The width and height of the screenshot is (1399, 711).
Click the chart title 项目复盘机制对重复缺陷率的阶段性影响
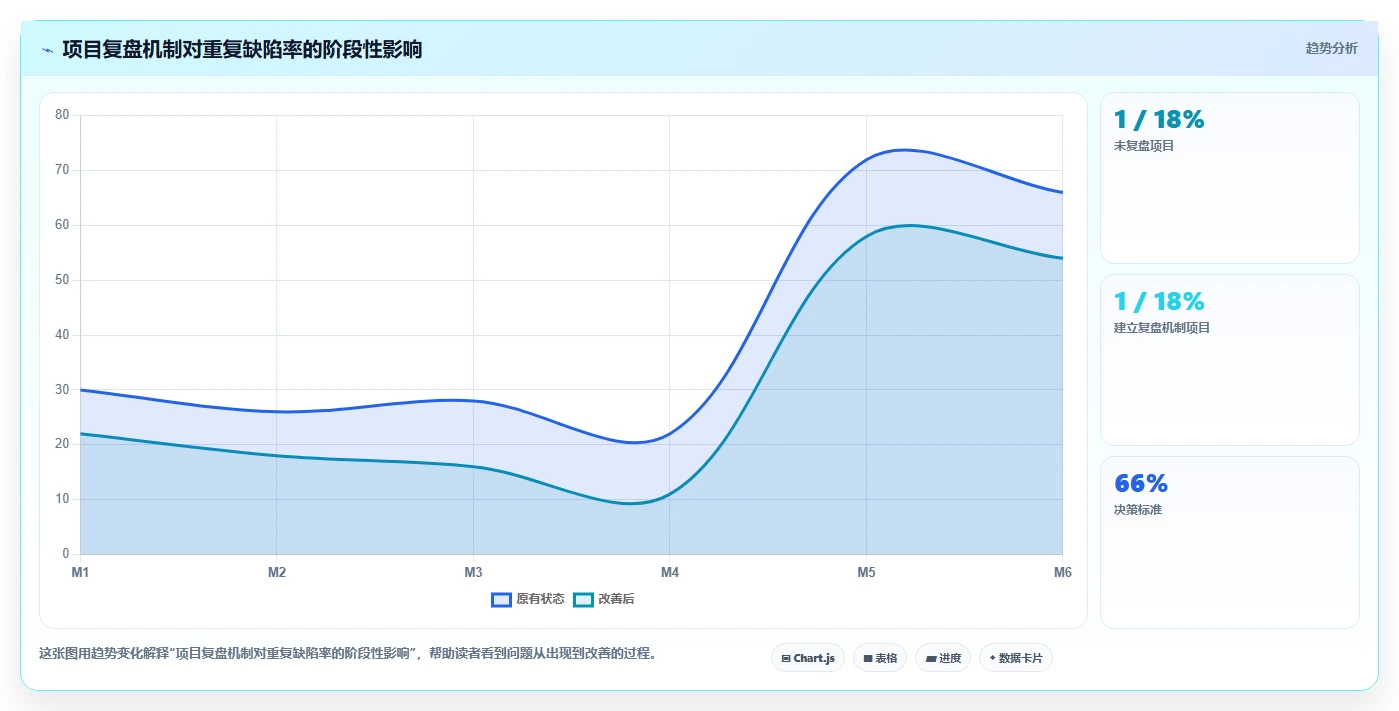[242, 49]
